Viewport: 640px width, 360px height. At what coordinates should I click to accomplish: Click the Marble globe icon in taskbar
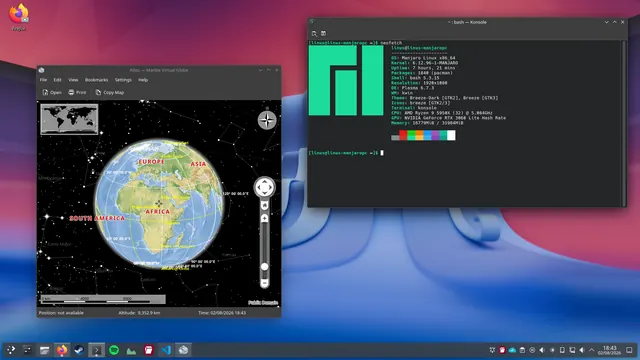pyautogui.click(x=183, y=350)
